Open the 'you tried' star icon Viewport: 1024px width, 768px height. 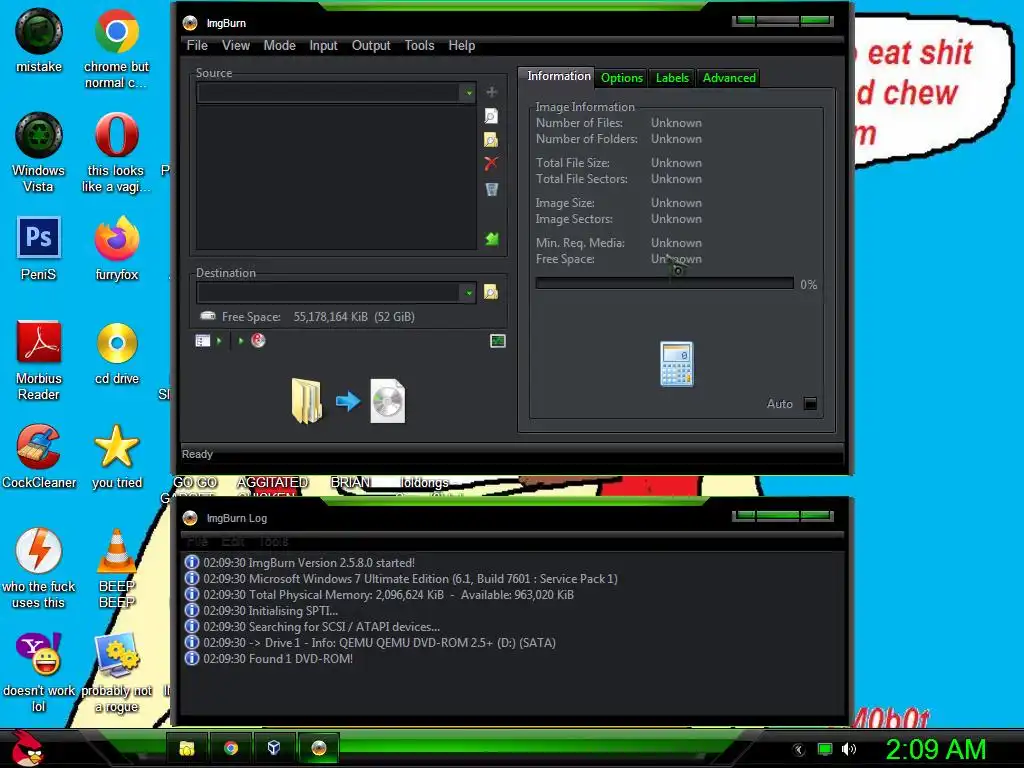116,456
